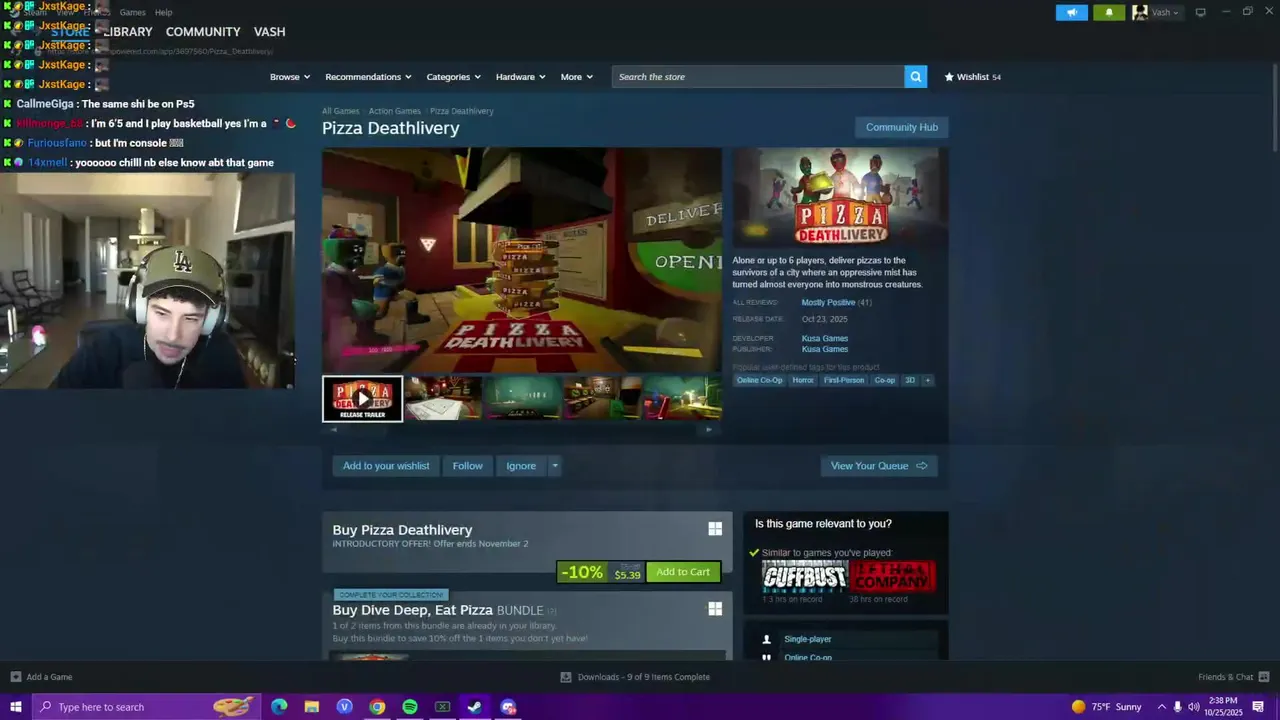Image resolution: width=1280 pixels, height=720 pixels.
Task: Click the Online Co-Op tag
Action: pyautogui.click(x=760, y=380)
